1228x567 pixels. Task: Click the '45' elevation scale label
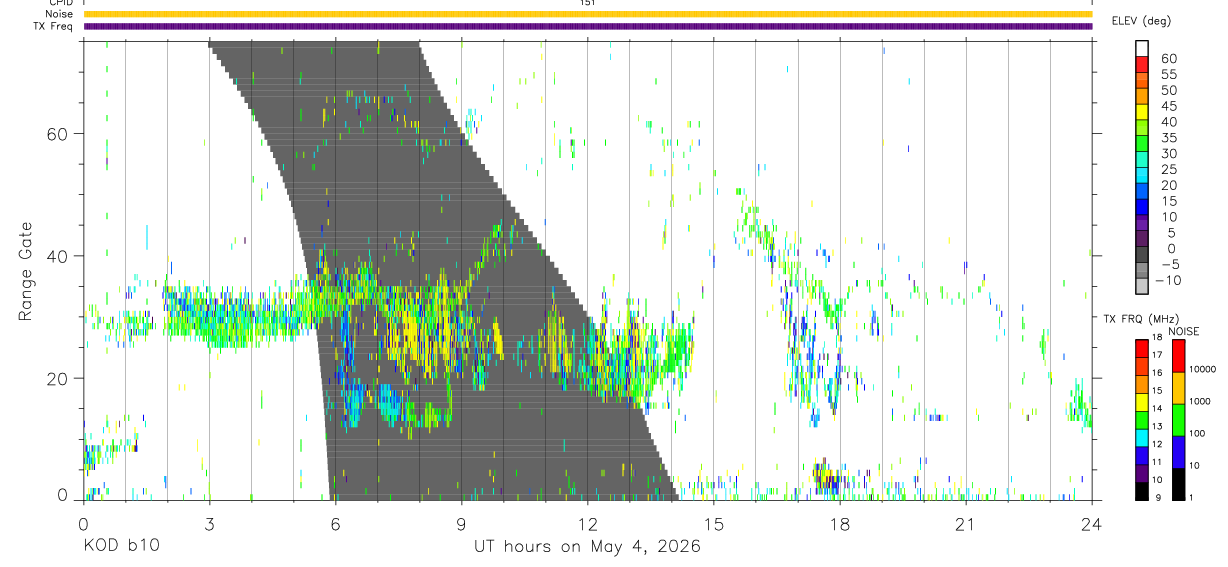(1168, 106)
